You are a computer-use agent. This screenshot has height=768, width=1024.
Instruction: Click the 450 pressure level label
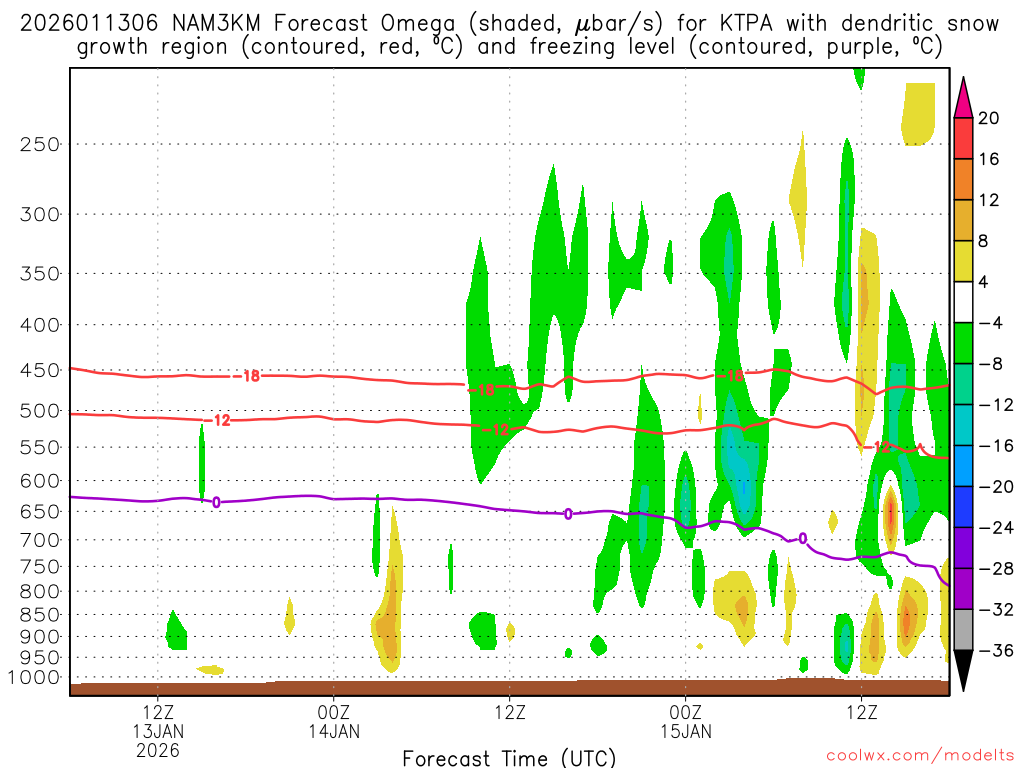tap(40, 370)
